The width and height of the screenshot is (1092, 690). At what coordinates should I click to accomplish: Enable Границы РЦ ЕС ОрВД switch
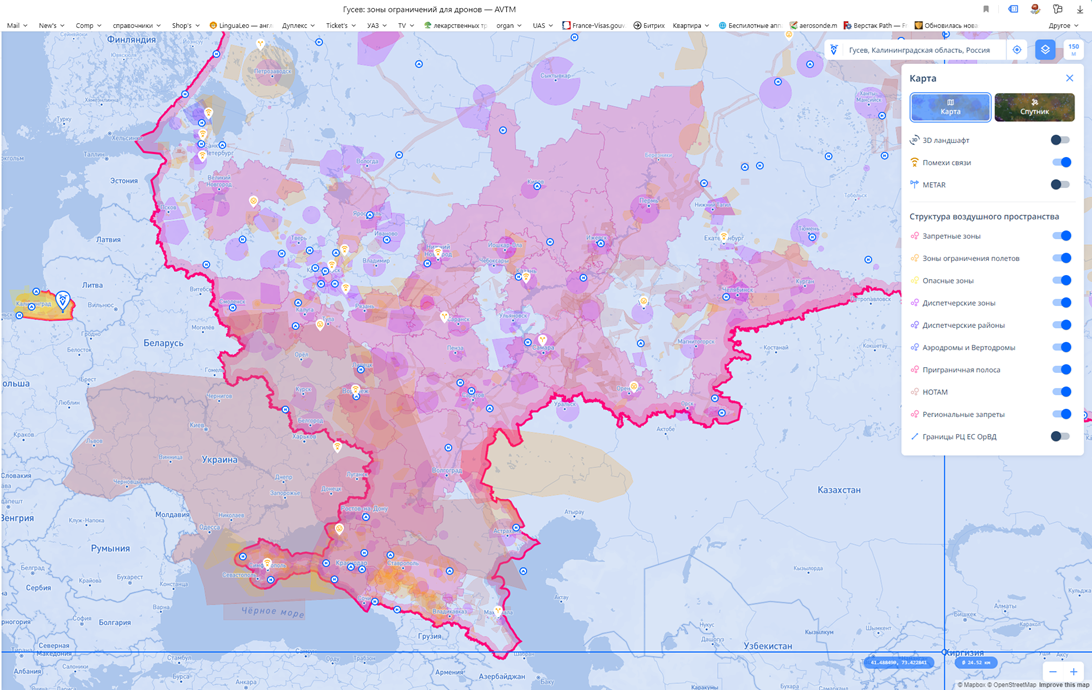point(1061,437)
